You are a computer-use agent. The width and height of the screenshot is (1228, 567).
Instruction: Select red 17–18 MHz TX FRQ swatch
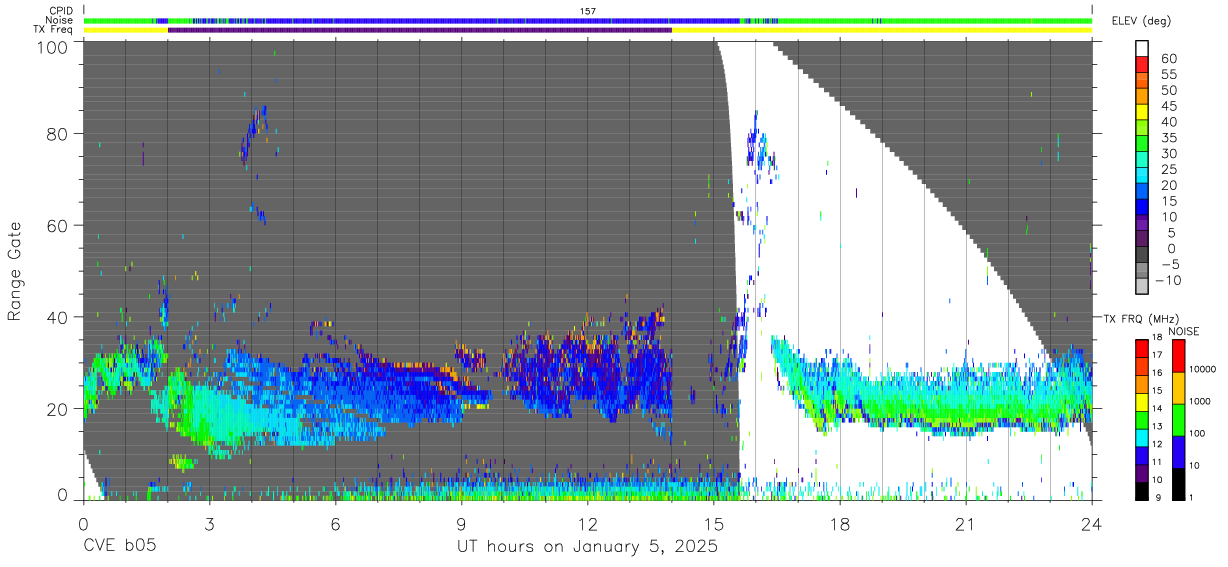point(1142,347)
